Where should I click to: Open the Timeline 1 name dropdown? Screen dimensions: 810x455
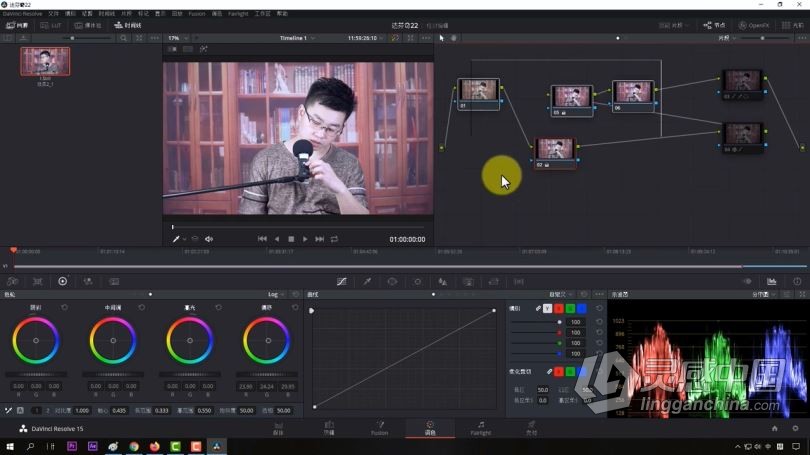(x=297, y=38)
